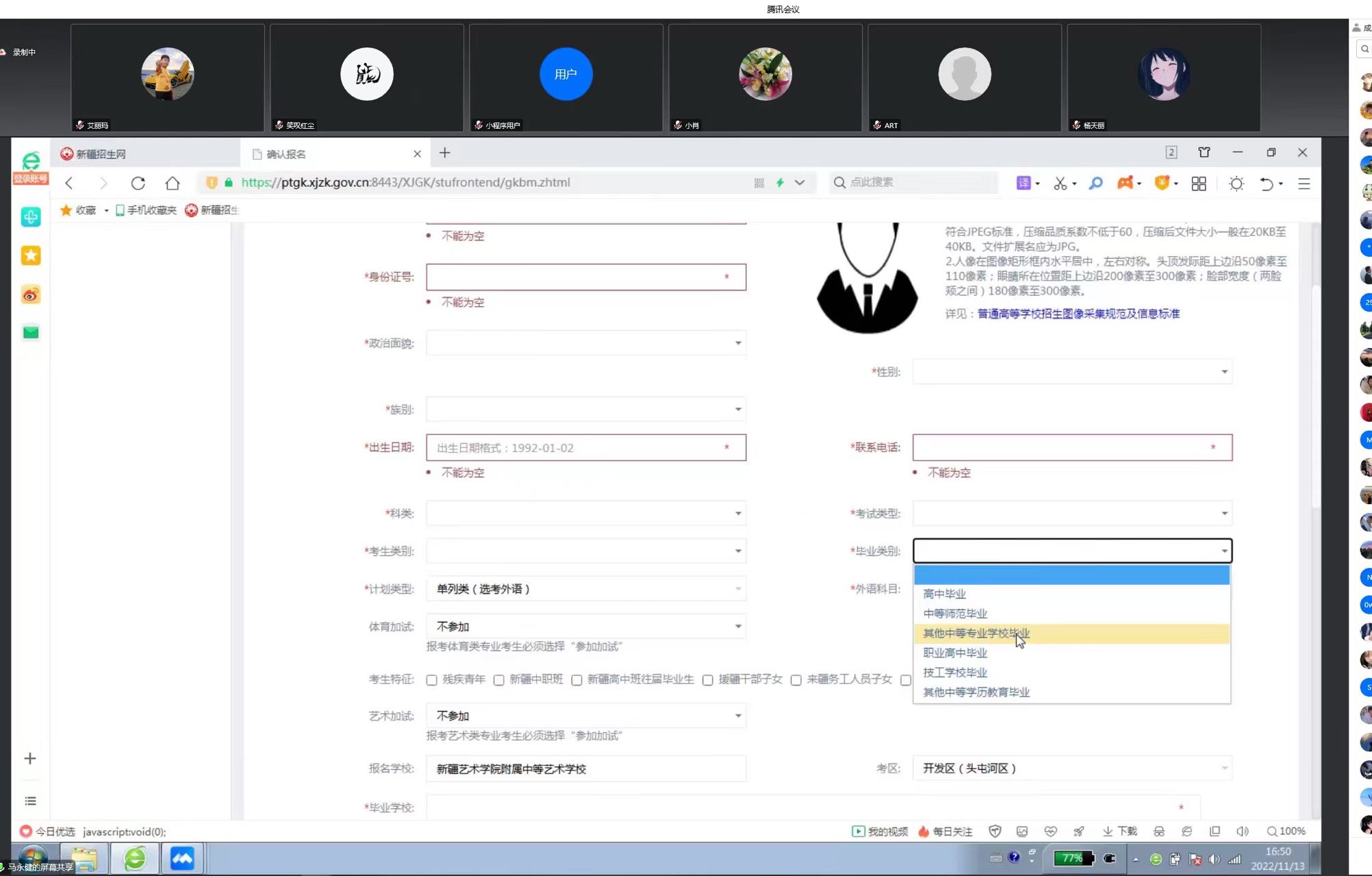Click the QR code icon in address bar
Image resolution: width=1372 pixels, height=876 pixels.
click(759, 183)
